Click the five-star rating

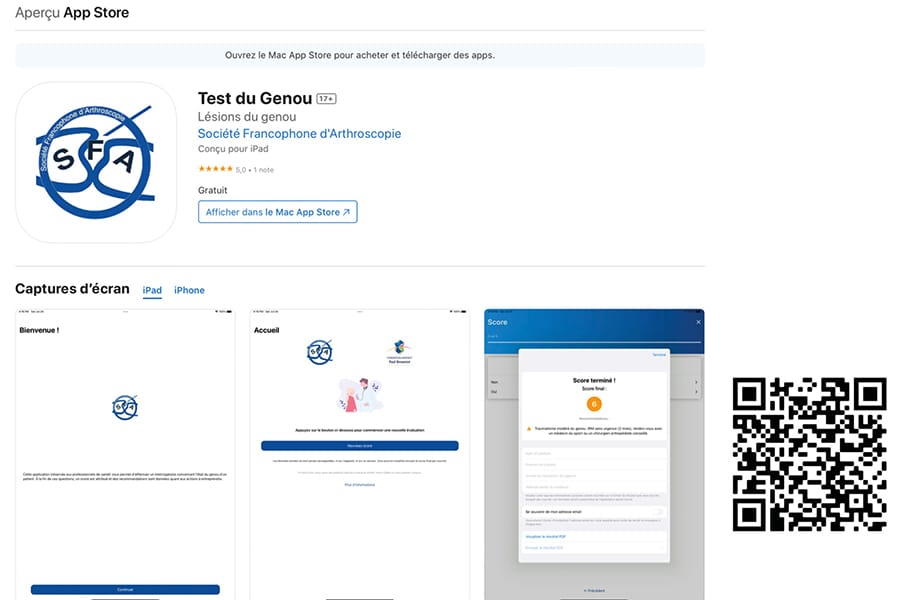[215, 169]
